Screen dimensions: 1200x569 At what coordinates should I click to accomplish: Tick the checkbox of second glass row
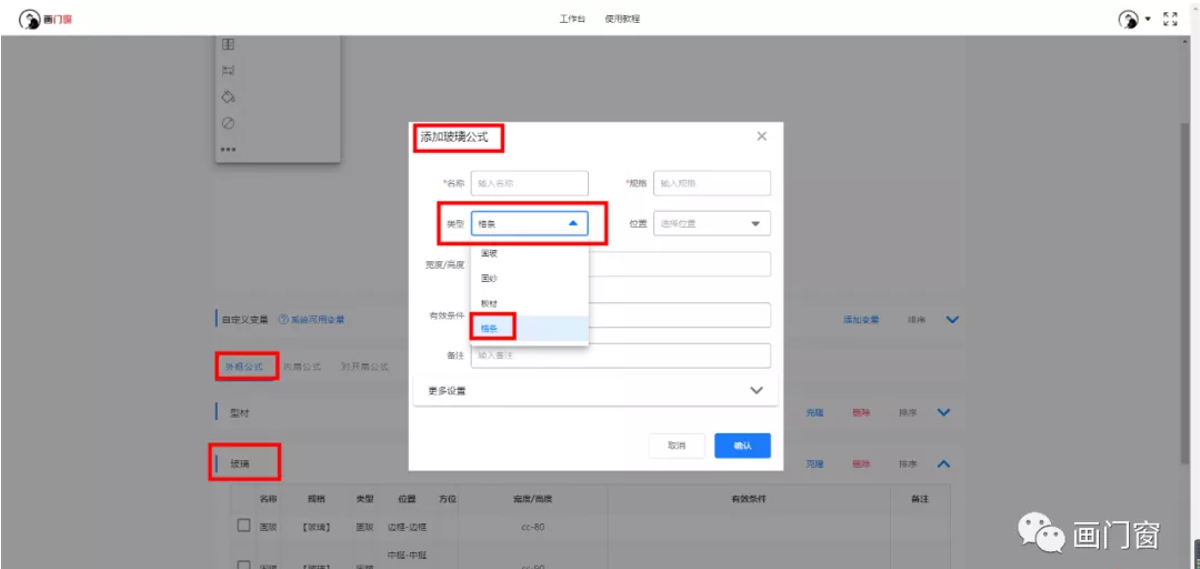tap(243, 564)
